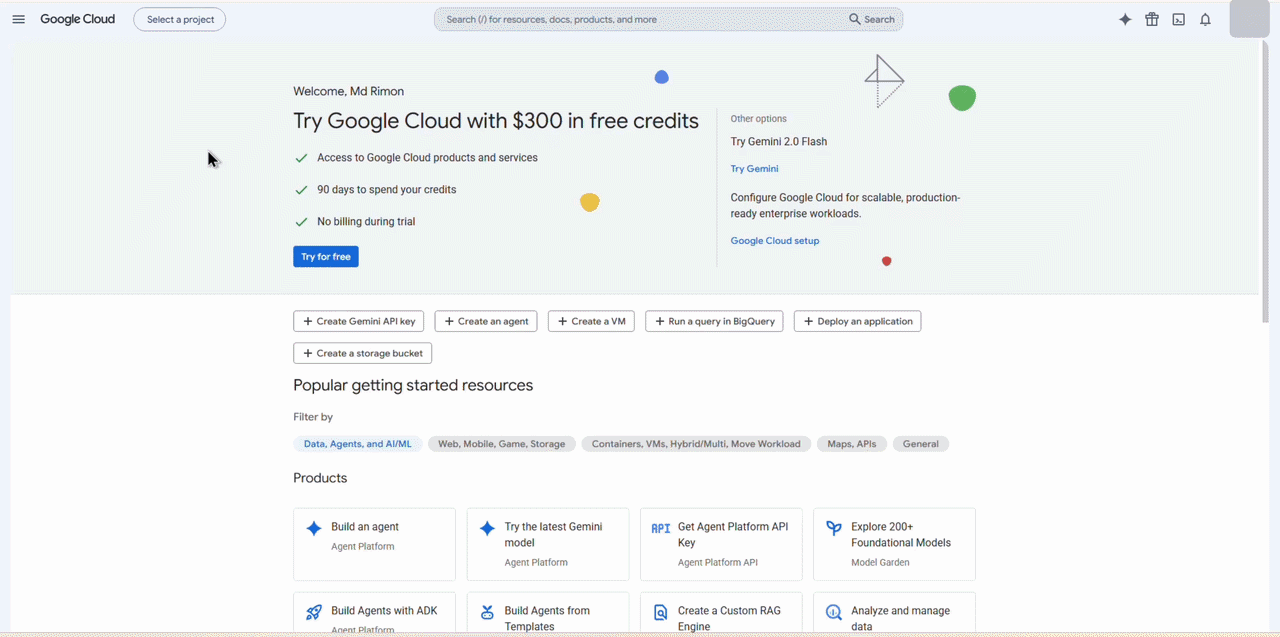1280x637 pixels.
Task: Select the Maps, APIs filter chip
Action: [852, 444]
